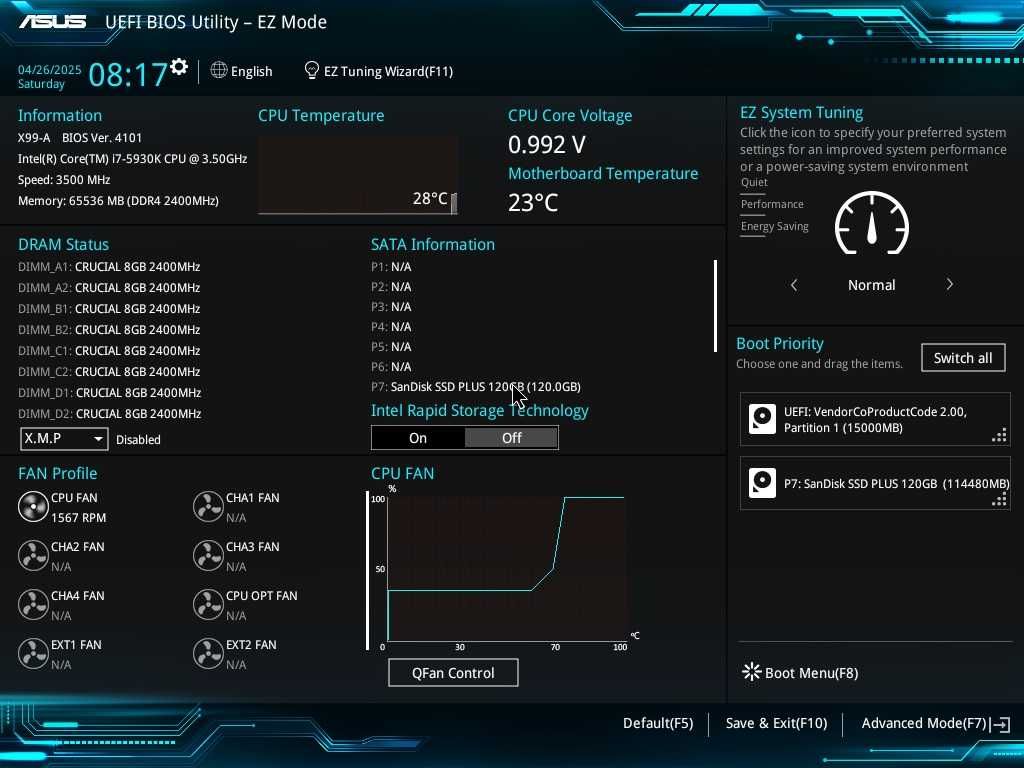
Task: Select the Performance tuning option
Action: pyautogui.click(x=772, y=204)
